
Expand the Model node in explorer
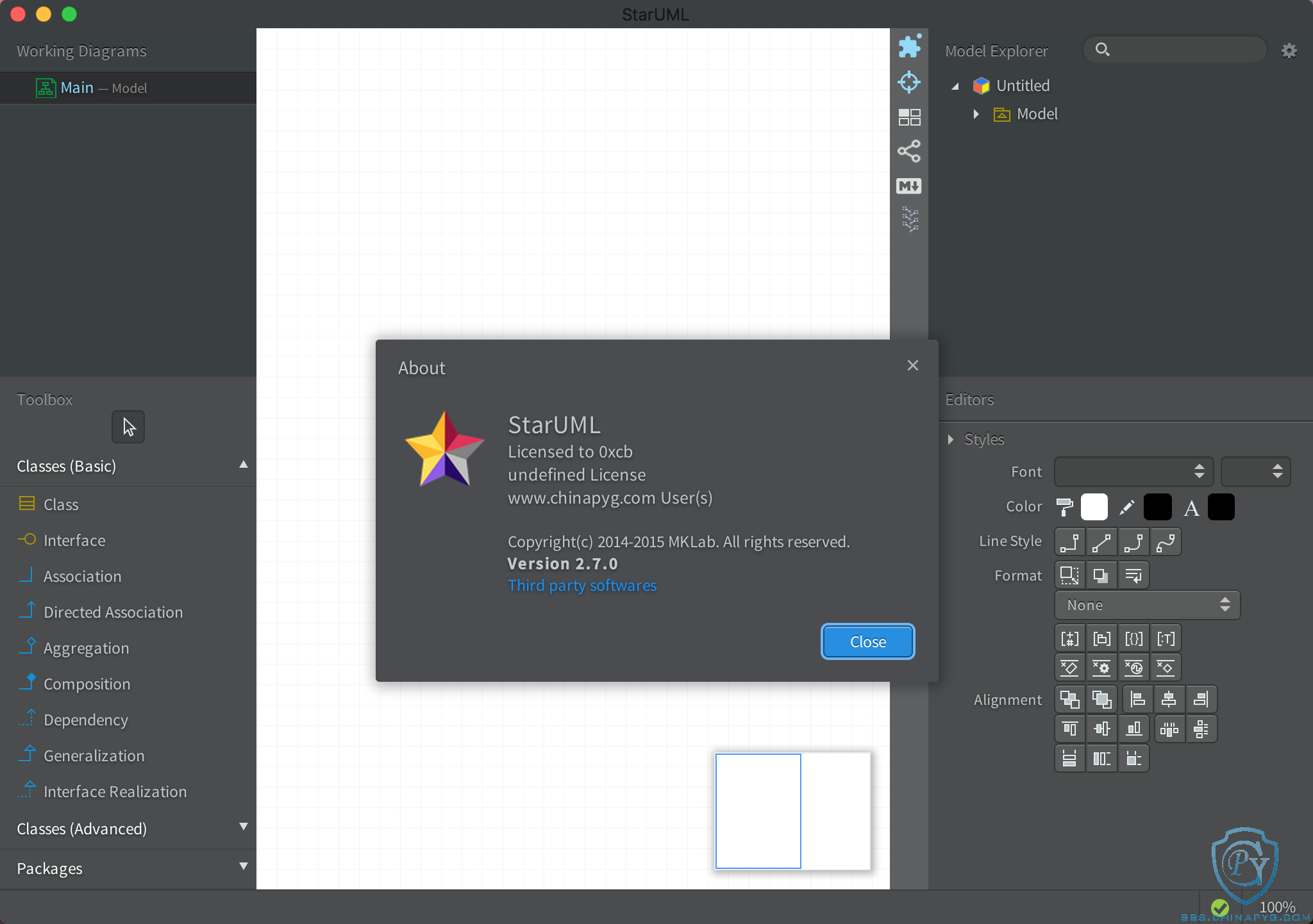(976, 114)
